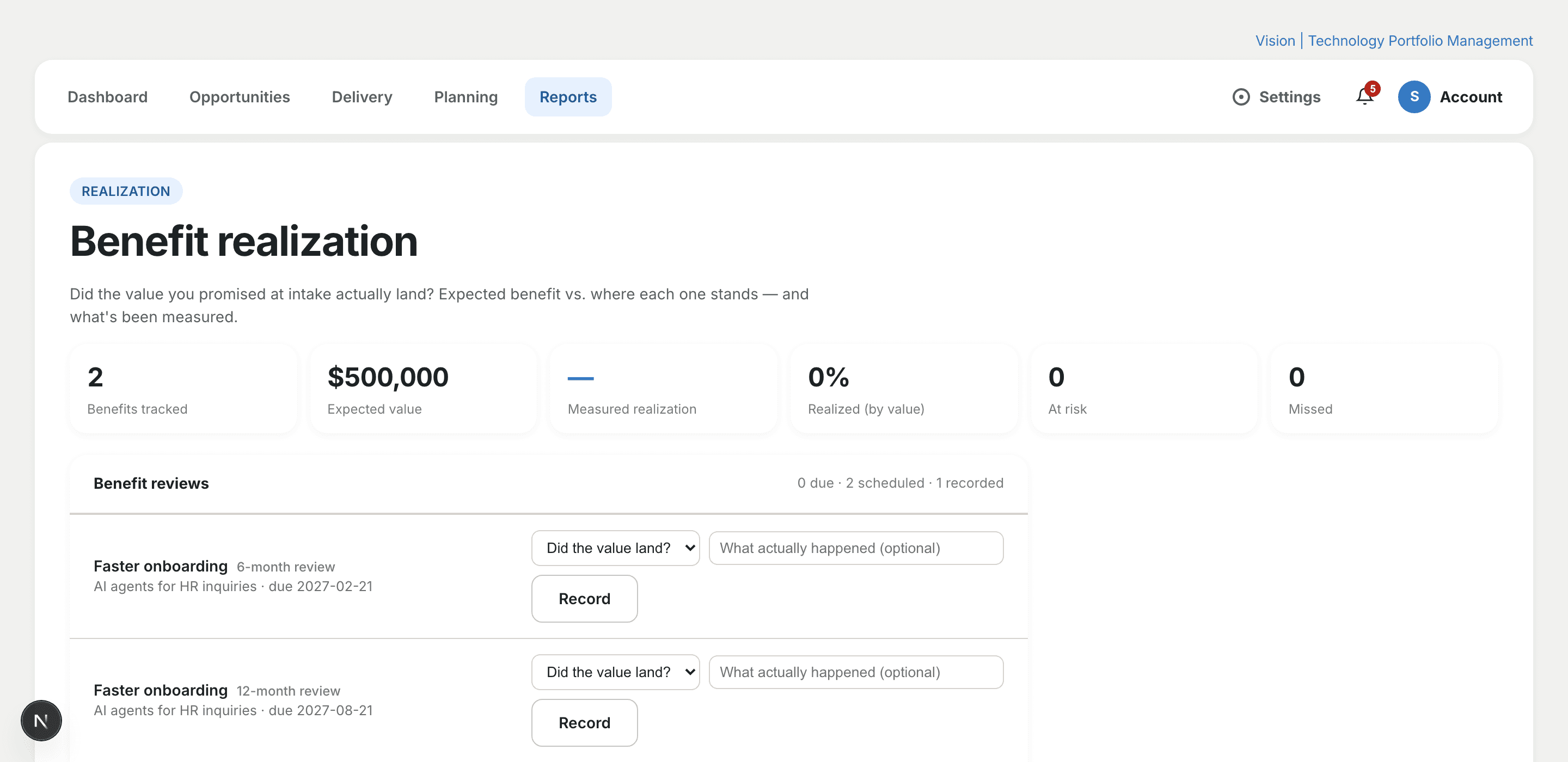Follow the Vision link
1568x762 pixels.
click(1275, 41)
